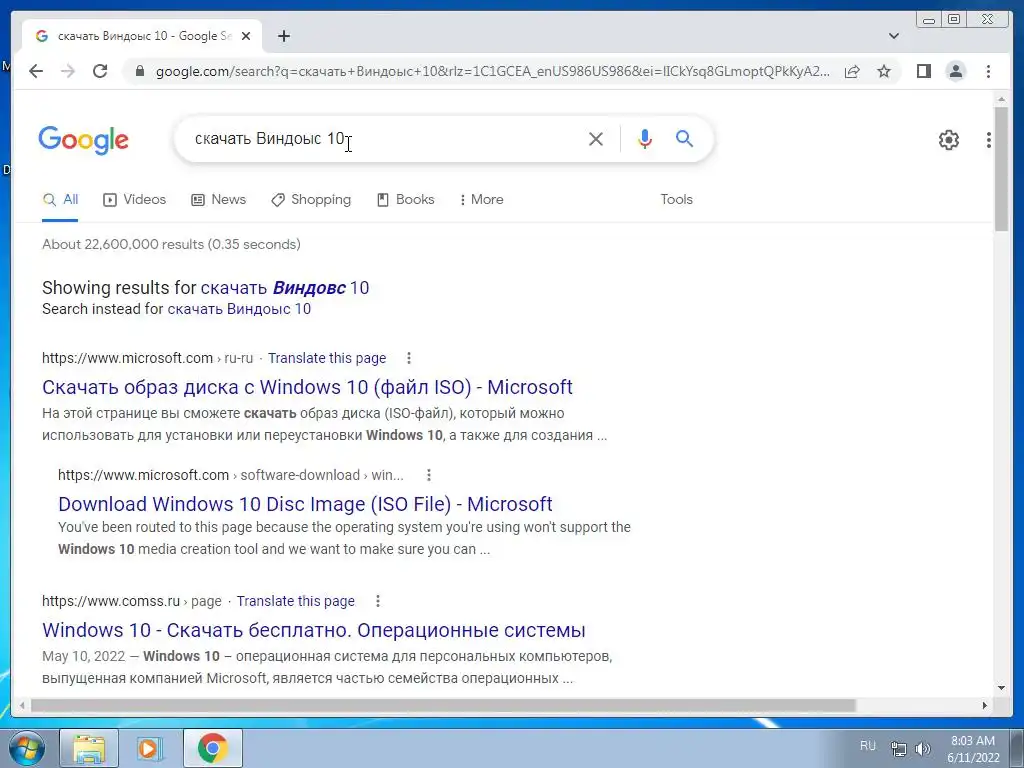Viewport: 1024px width, 768px height.
Task: Open options for software-download result
Action: pyautogui.click(x=428, y=475)
